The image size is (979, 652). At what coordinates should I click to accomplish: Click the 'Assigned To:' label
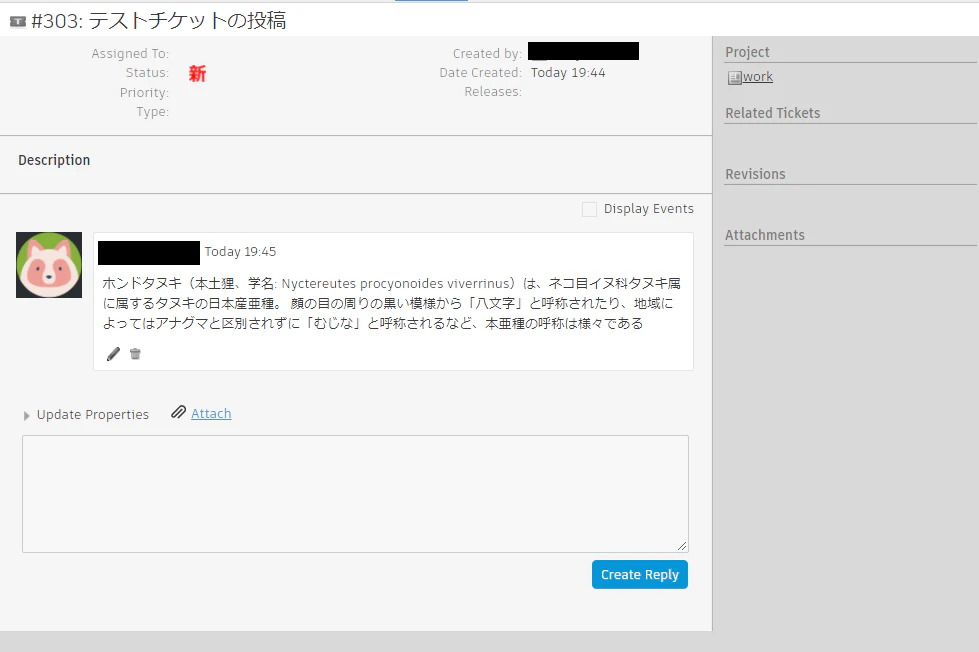tap(130, 54)
